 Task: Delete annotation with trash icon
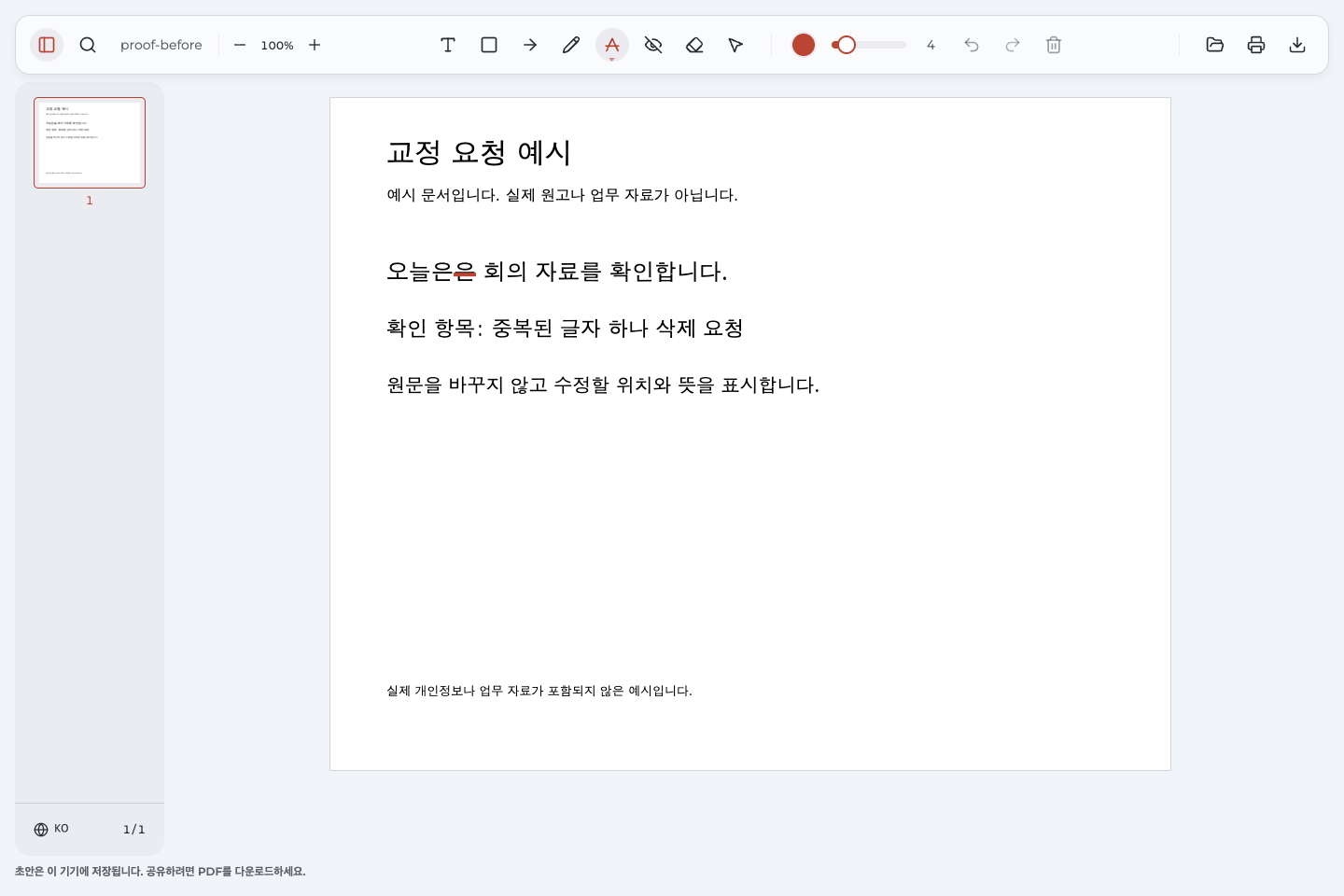[x=1054, y=45]
